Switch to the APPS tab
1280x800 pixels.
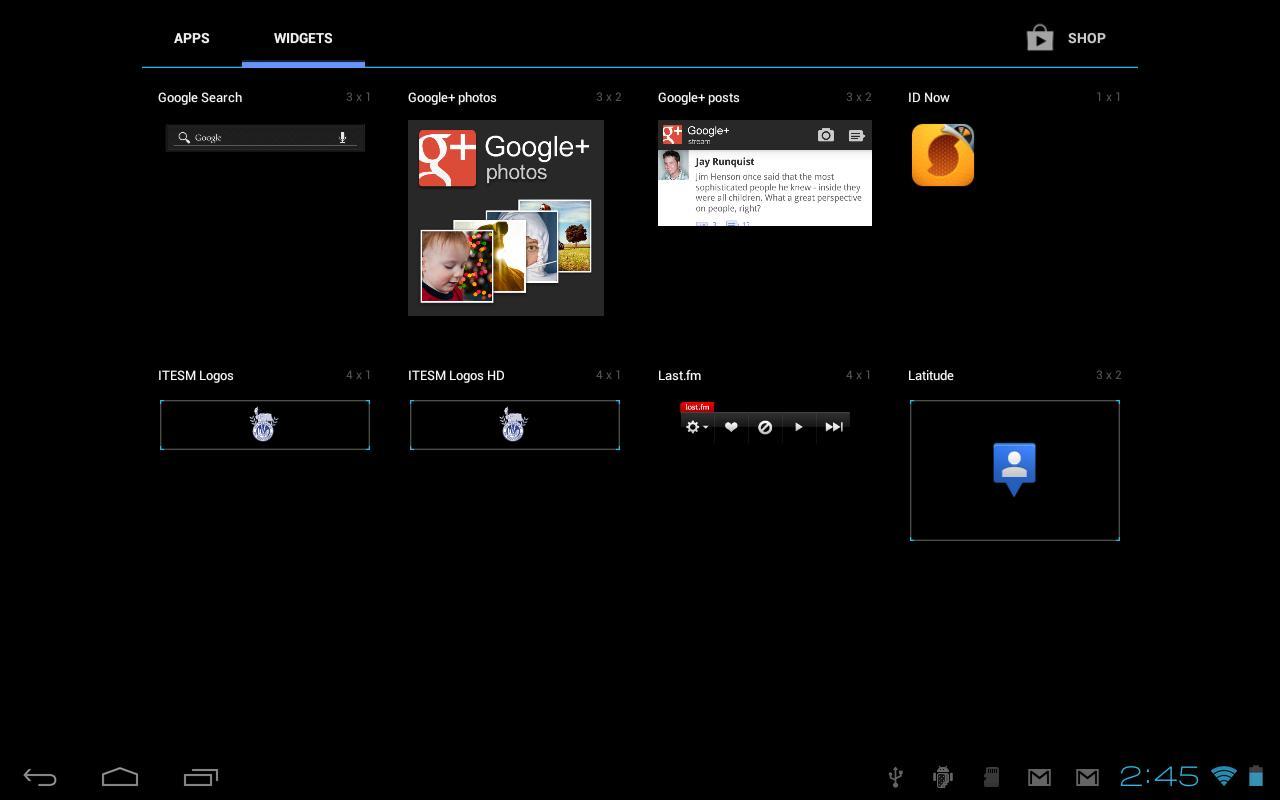(x=191, y=38)
